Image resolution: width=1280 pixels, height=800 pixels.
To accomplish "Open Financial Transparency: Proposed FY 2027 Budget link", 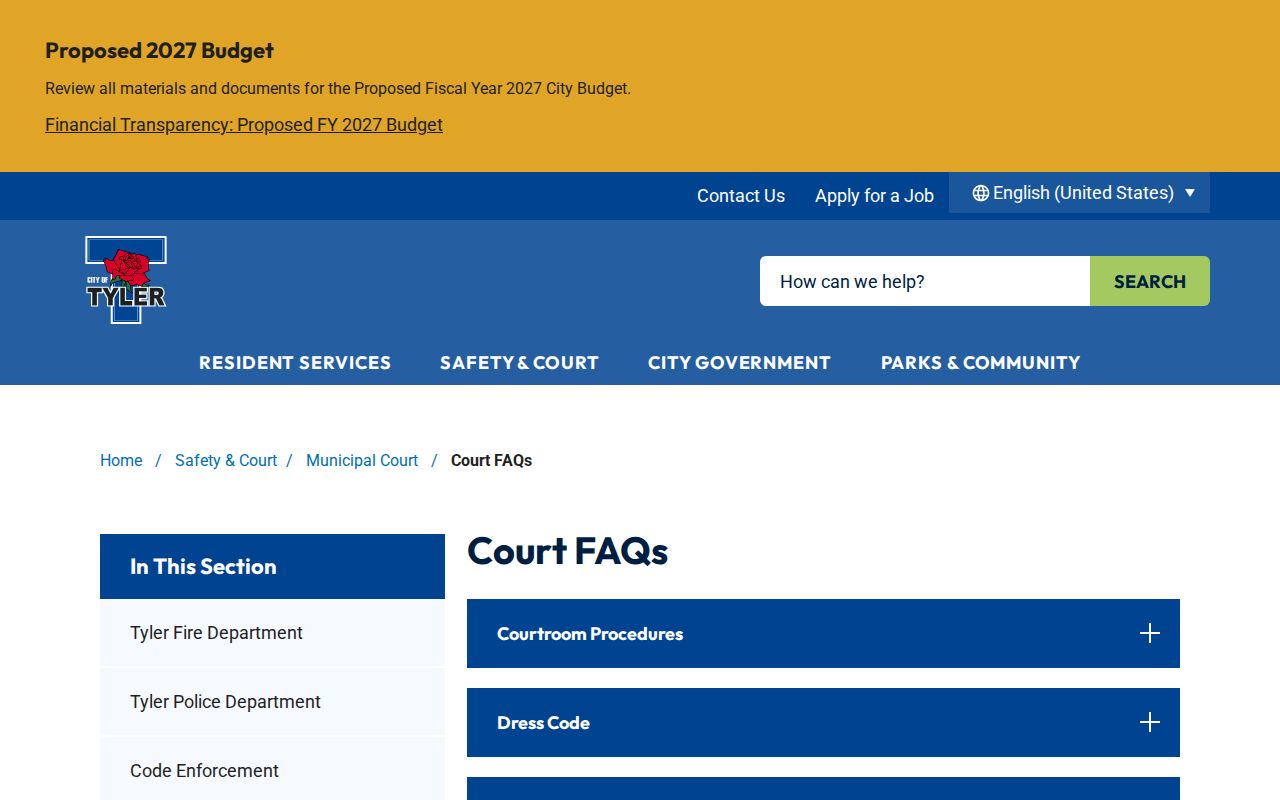I will [x=244, y=125].
